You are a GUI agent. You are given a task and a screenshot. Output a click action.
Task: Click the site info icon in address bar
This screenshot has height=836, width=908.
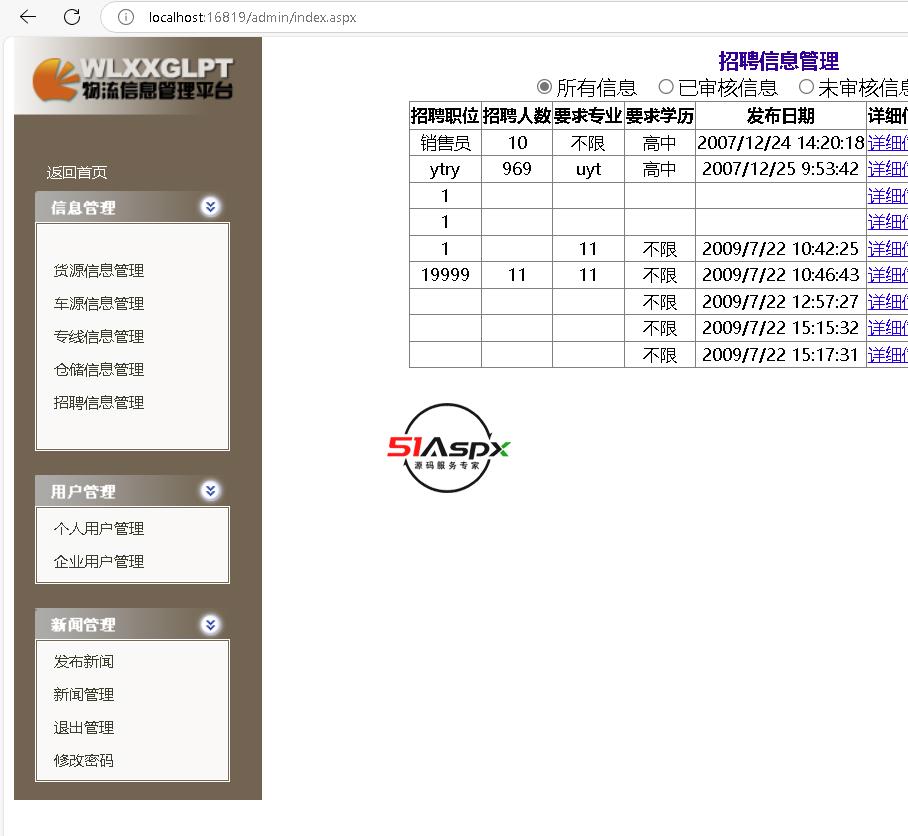click(126, 17)
